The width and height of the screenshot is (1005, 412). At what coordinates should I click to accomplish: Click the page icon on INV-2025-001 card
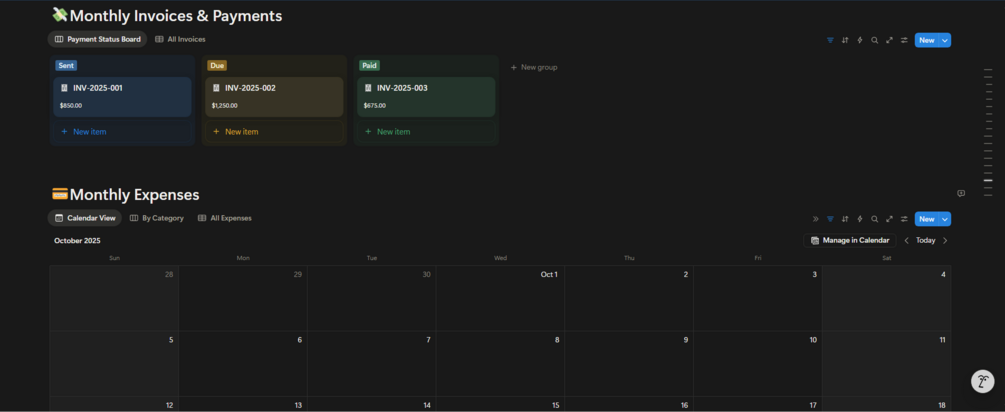(64, 88)
